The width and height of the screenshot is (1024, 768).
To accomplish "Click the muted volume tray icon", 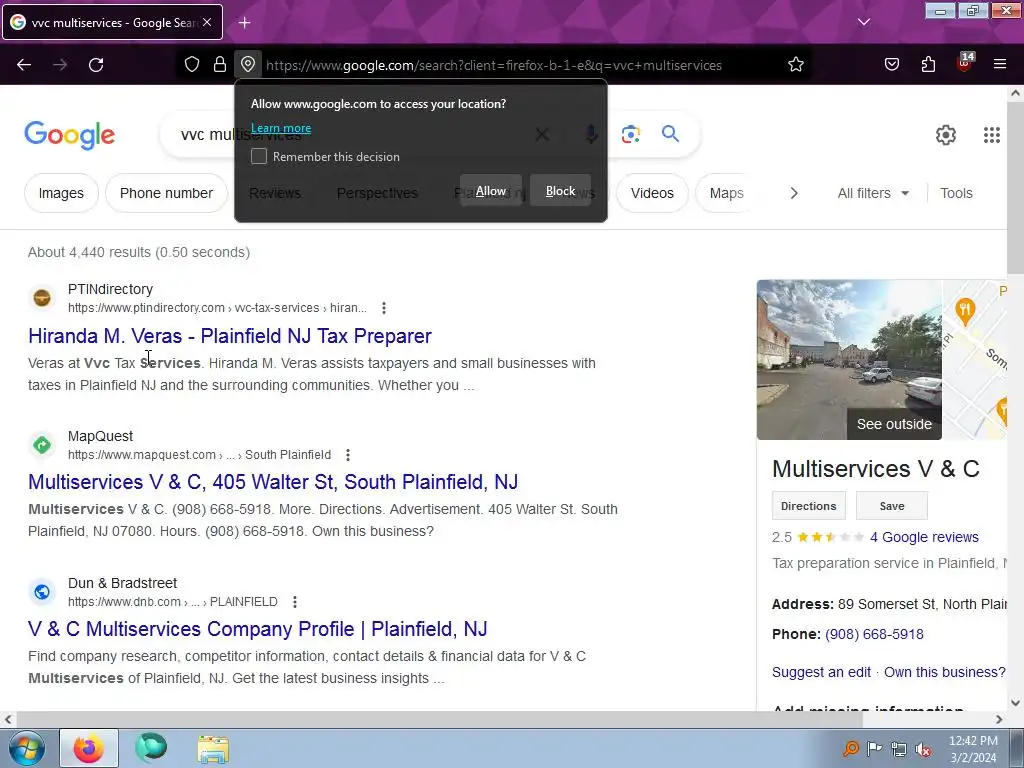I will pyautogui.click(x=923, y=749).
